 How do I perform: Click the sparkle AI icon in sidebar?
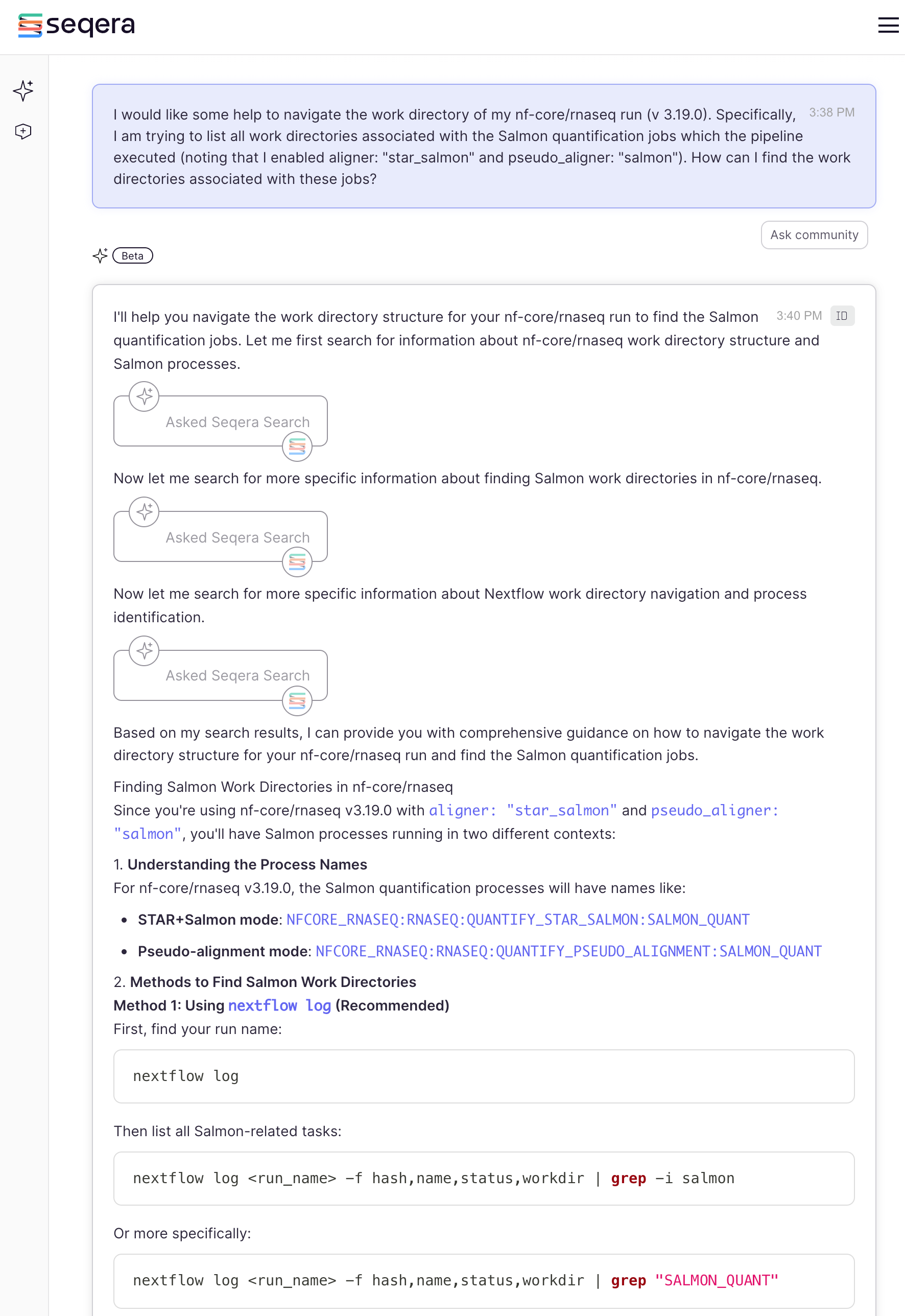coord(23,90)
